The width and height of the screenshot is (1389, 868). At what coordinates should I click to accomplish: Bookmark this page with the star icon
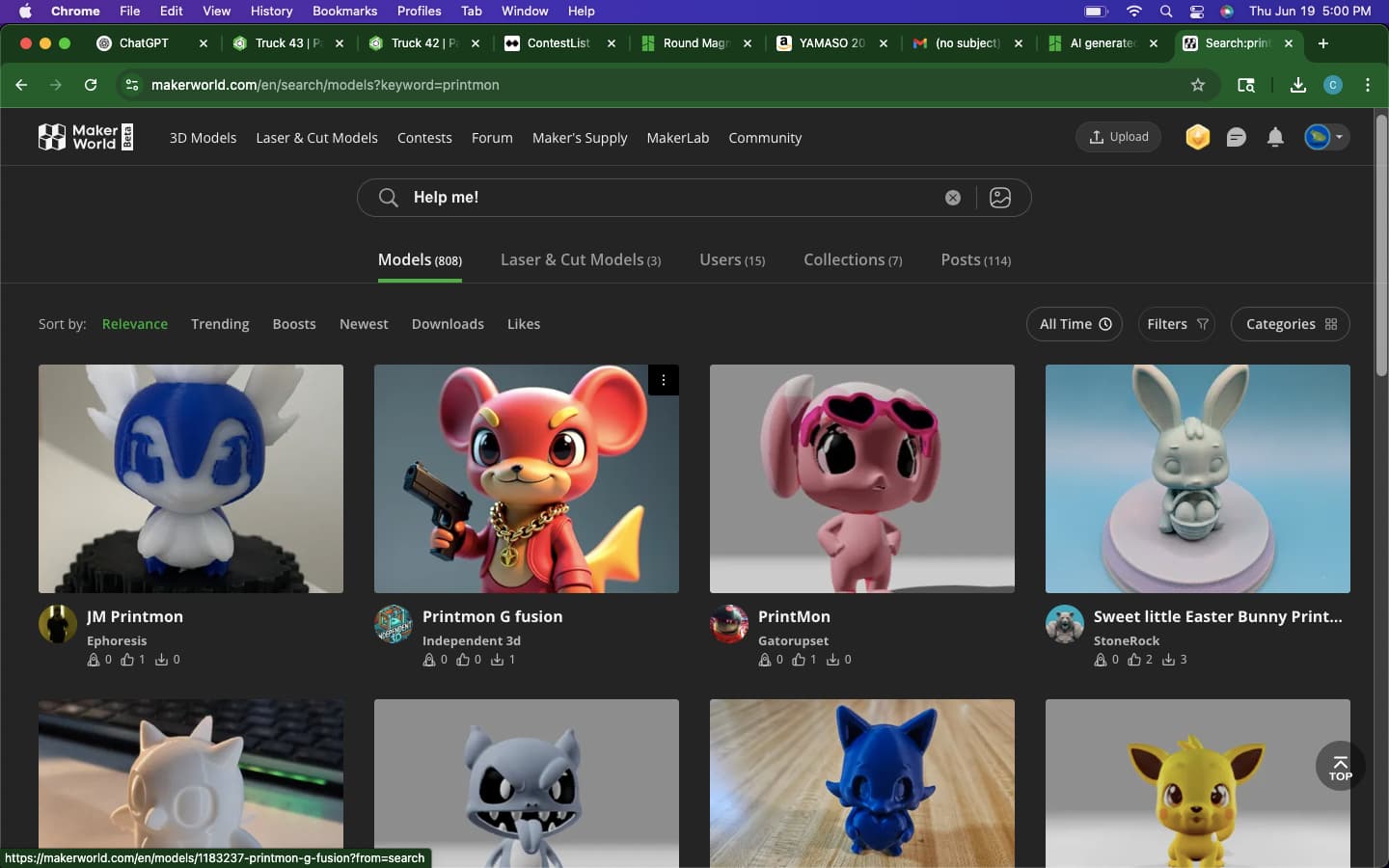coord(1198,85)
